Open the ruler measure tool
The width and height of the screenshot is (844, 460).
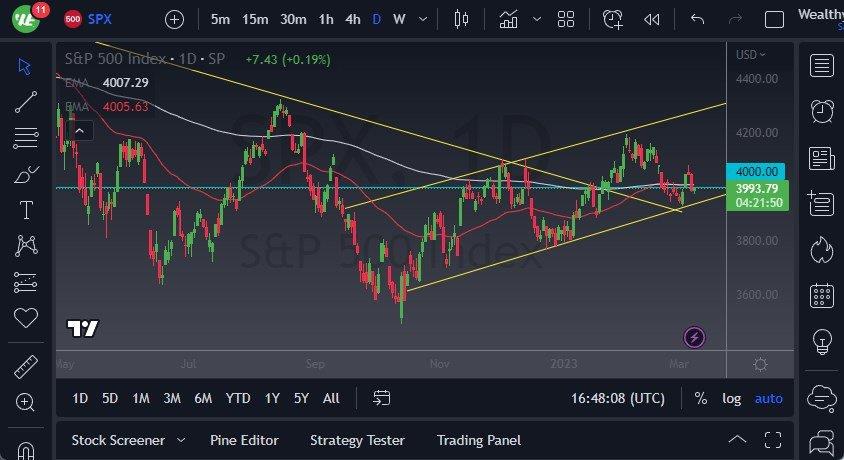pyautogui.click(x=27, y=367)
